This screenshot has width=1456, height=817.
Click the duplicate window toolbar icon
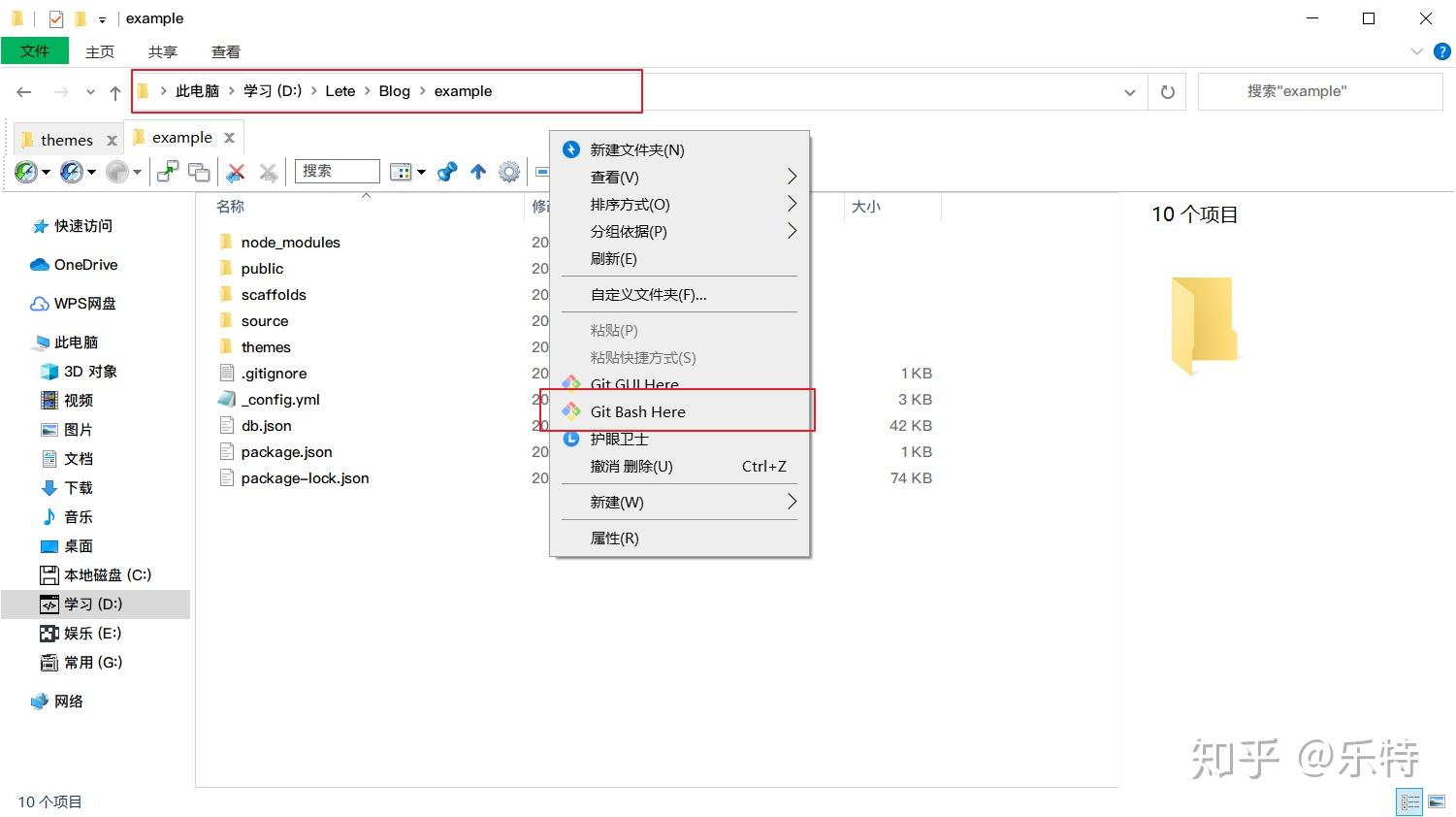pos(199,172)
